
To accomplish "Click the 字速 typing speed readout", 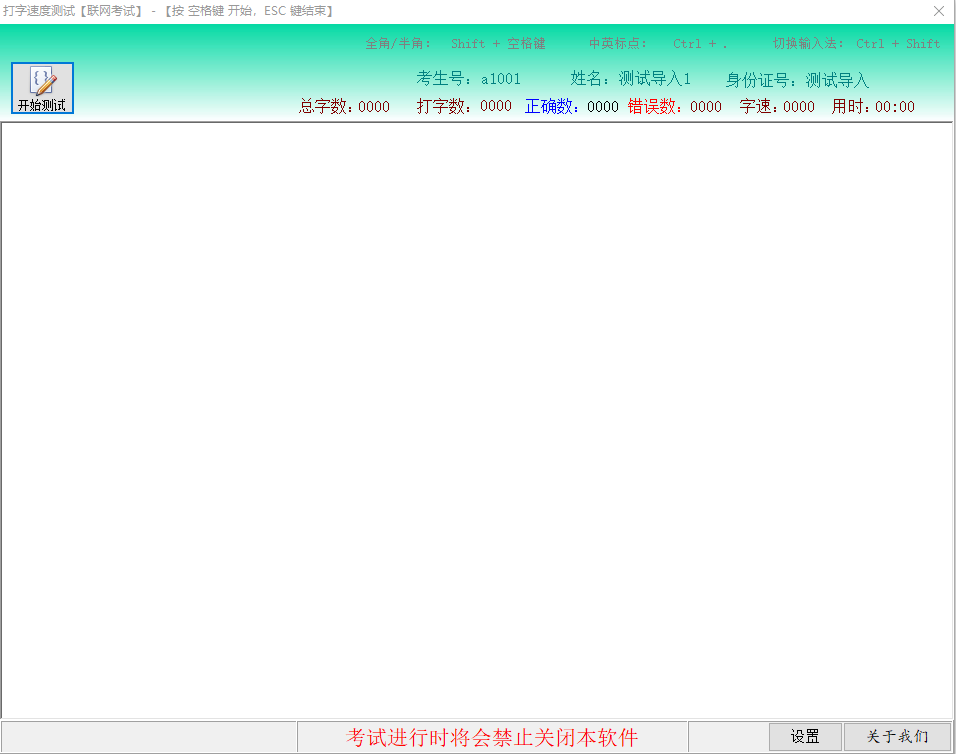I will click(x=777, y=107).
